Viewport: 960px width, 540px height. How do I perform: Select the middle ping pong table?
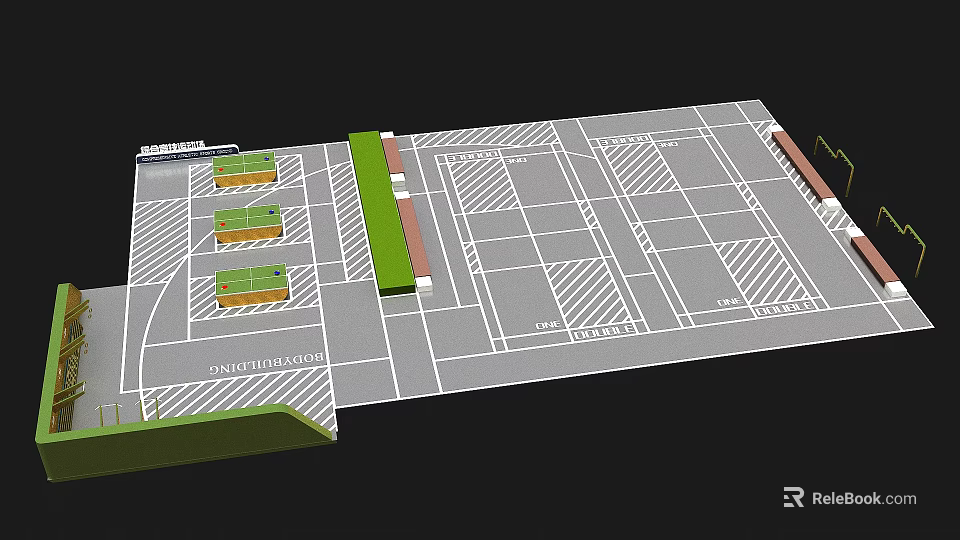(248, 223)
